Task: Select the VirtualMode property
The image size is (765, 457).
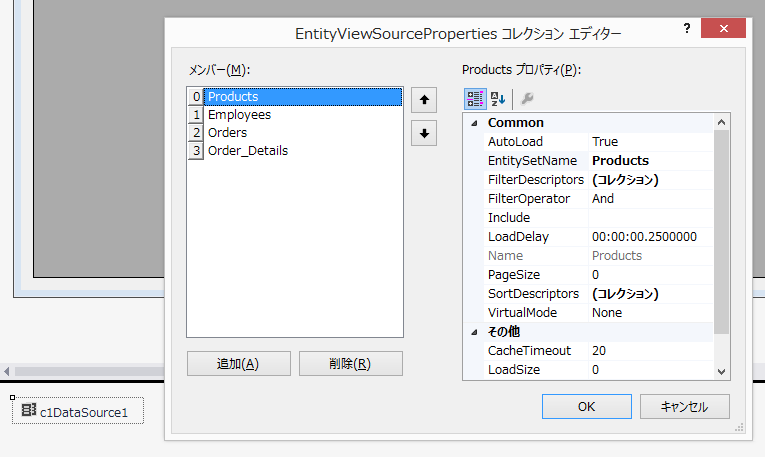Action: (x=537, y=313)
